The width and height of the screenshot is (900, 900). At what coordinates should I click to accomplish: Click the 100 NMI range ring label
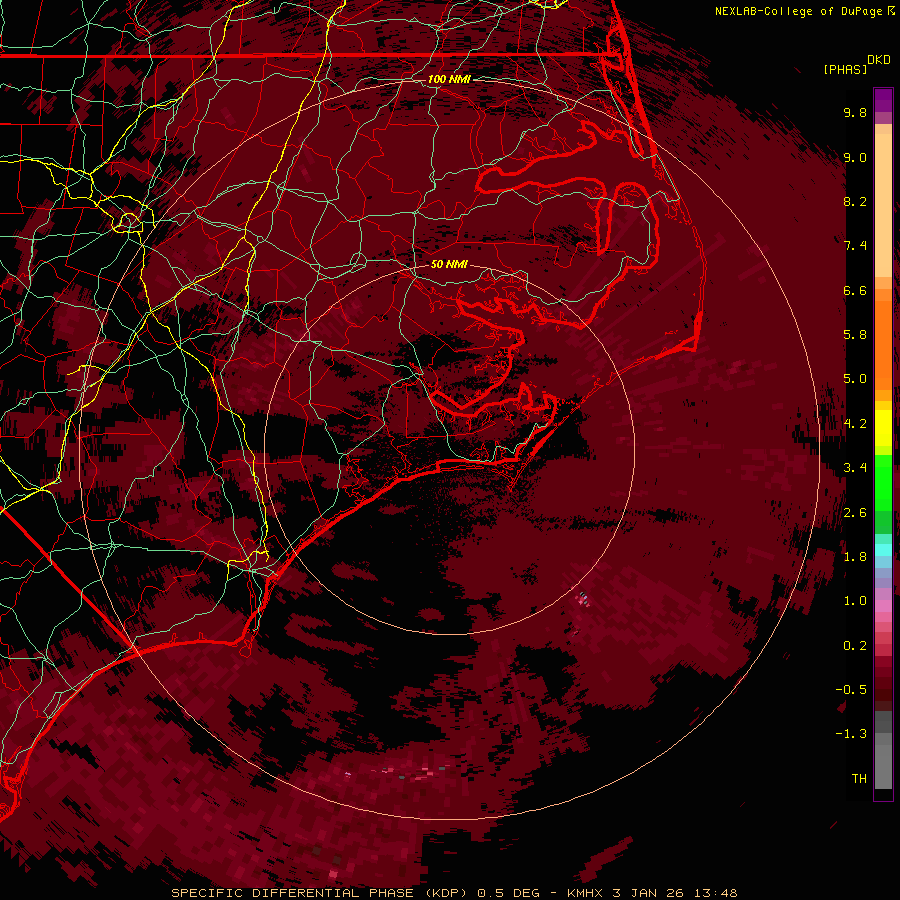pyautogui.click(x=449, y=79)
